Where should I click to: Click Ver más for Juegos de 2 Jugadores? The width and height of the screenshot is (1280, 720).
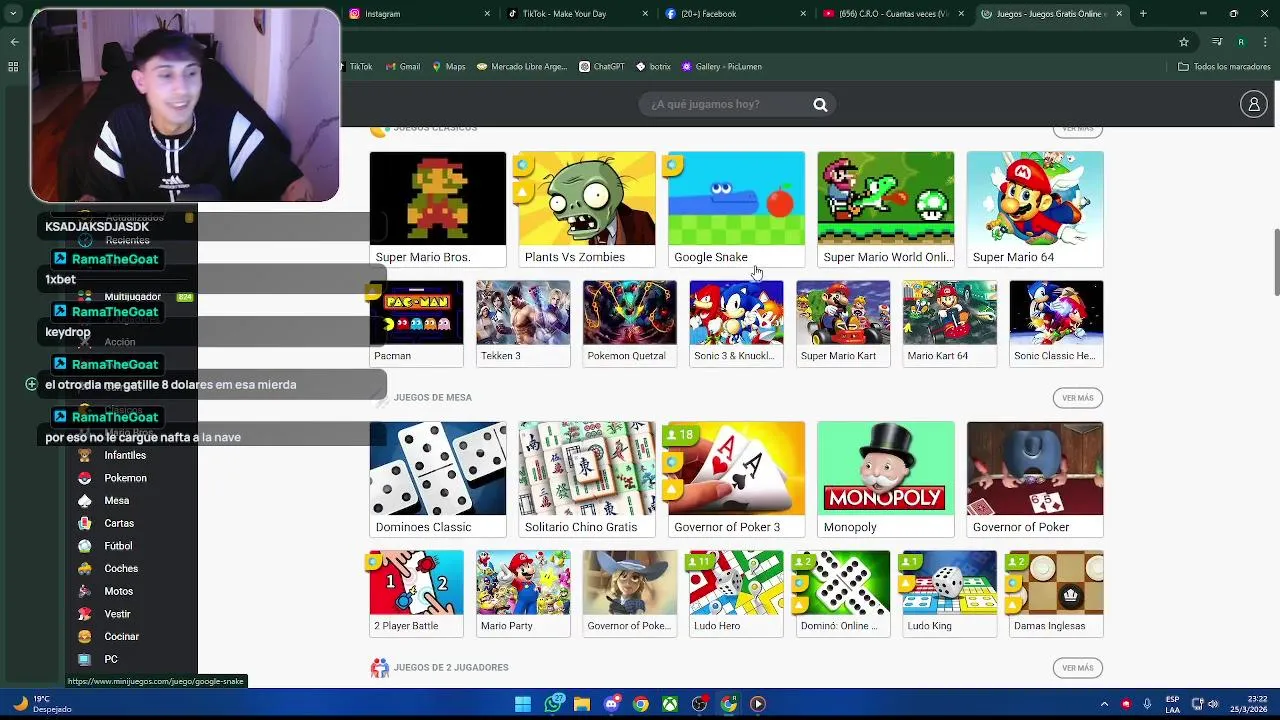click(1077, 668)
